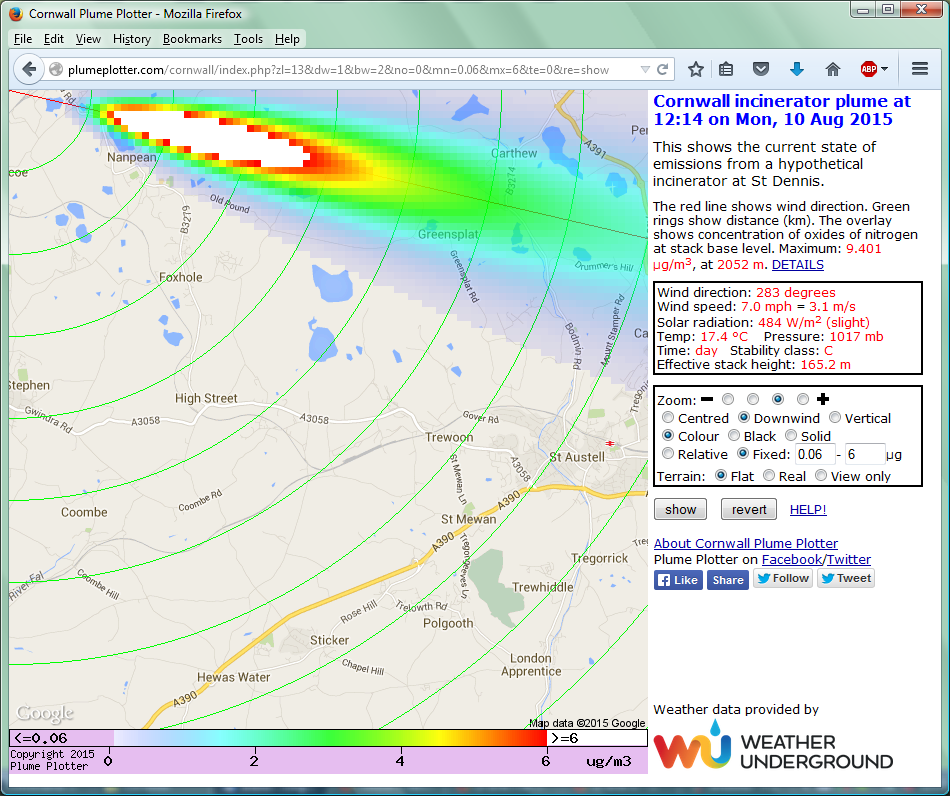The height and width of the screenshot is (796, 950).
Task: Click the Pocket icon in toolbar
Action: pos(761,69)
